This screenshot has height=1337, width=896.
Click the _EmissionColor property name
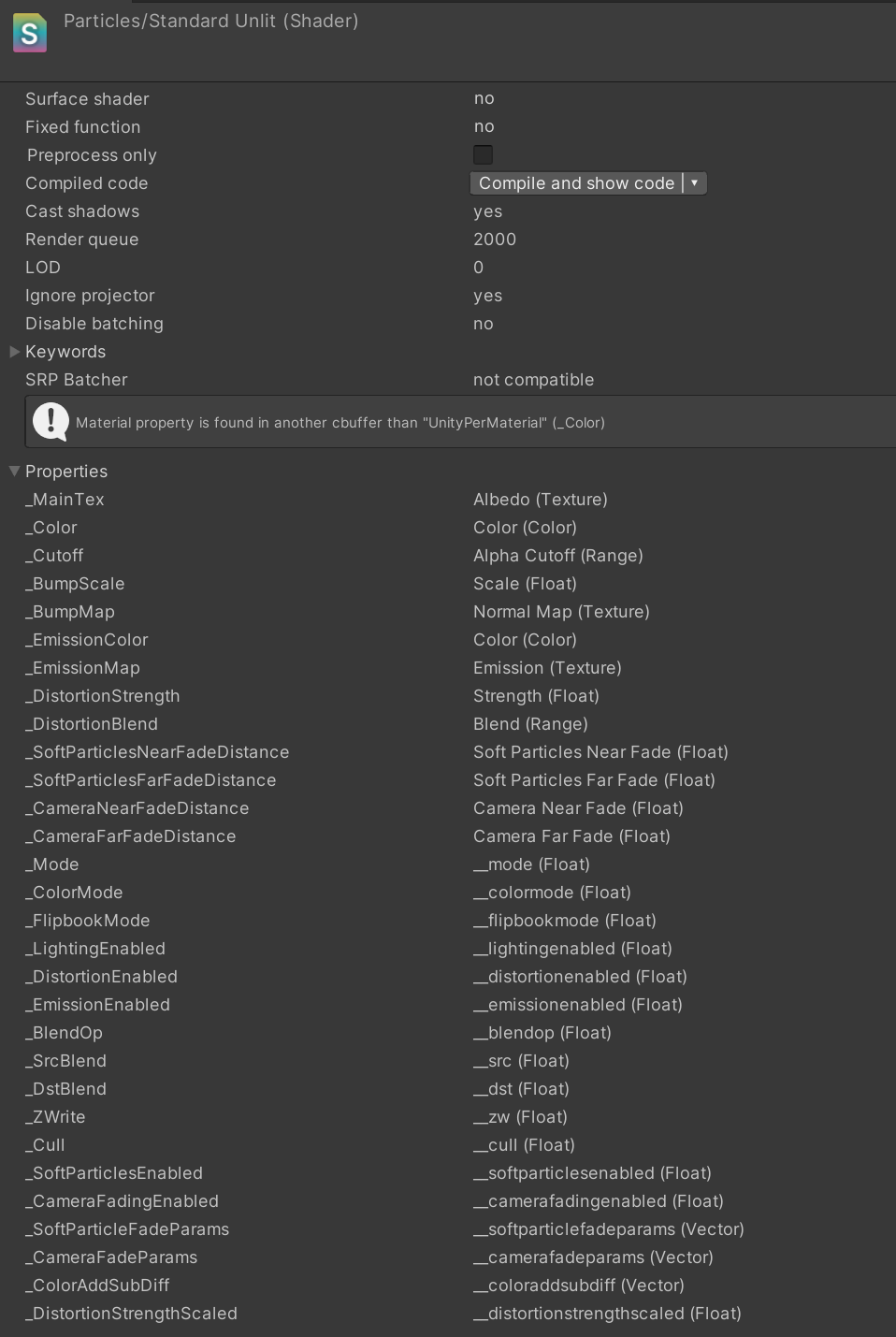pyautogui.click(x=87, y=640)
